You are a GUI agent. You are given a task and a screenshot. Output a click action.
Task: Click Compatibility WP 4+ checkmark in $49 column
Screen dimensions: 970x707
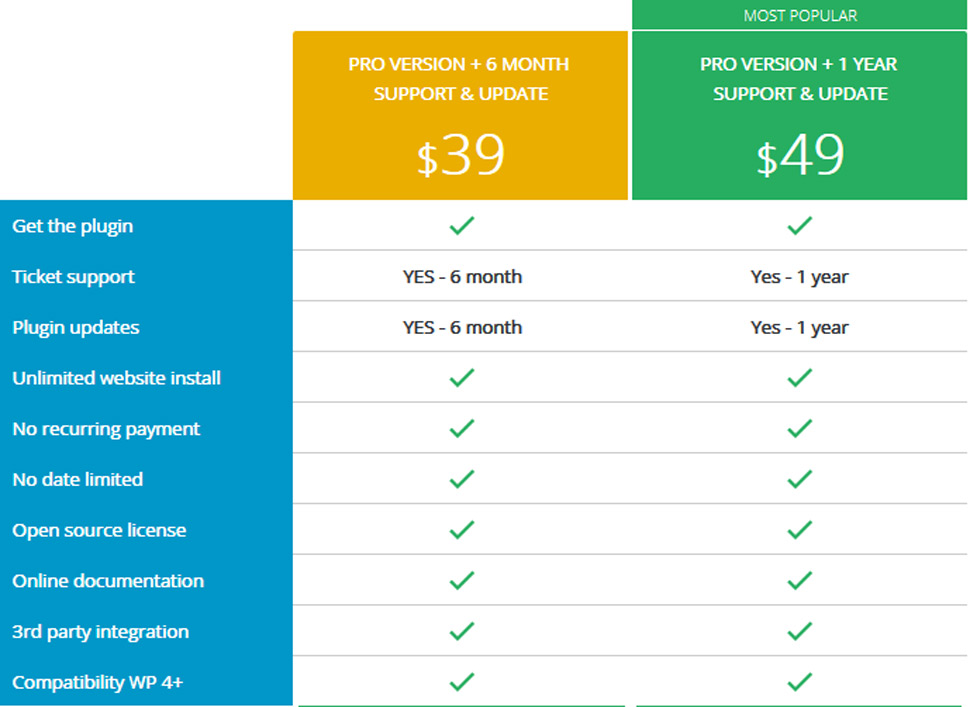[x=799, y=682]
